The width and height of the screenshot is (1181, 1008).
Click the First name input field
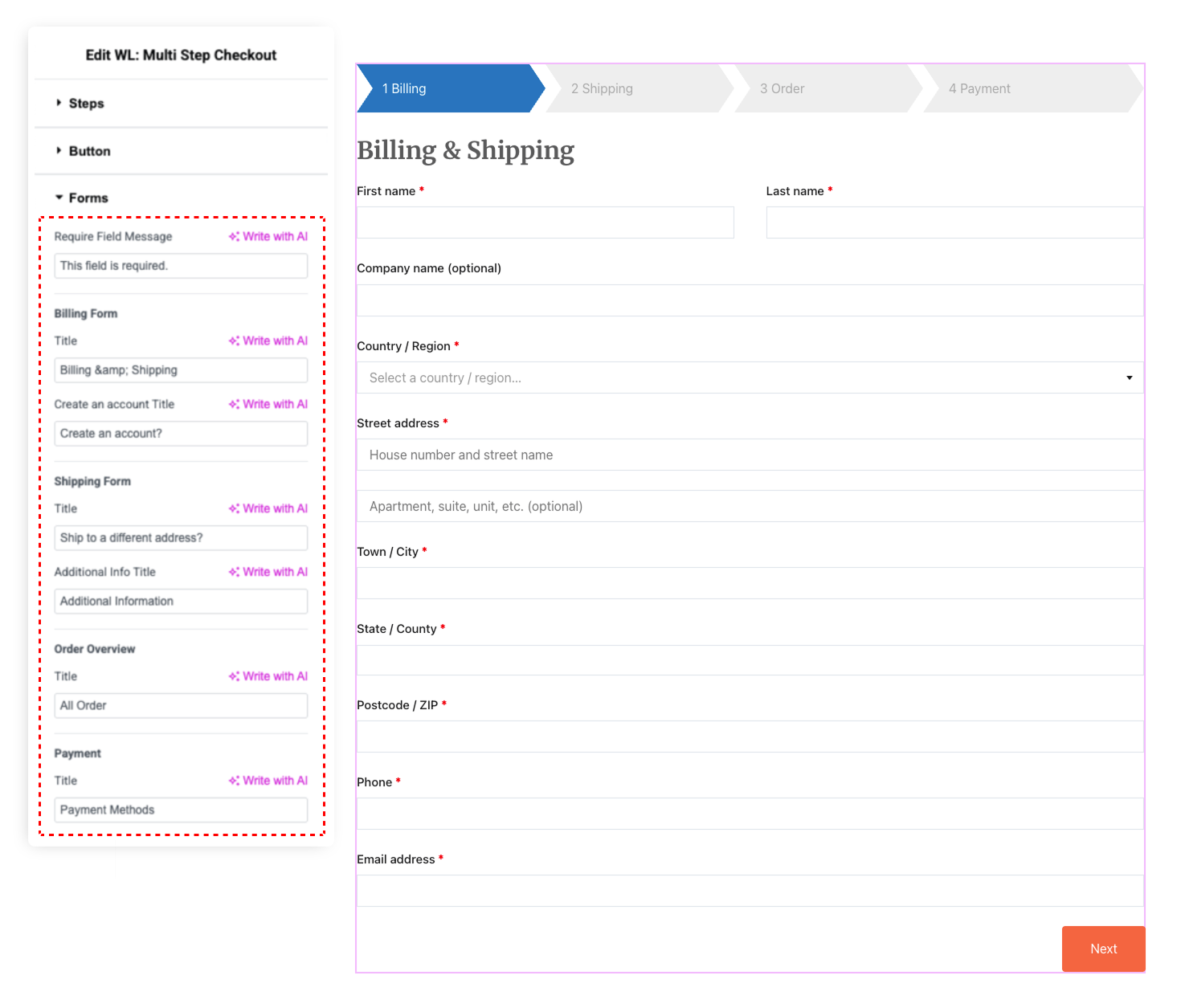pyautogui.click(x=545, y=222)
